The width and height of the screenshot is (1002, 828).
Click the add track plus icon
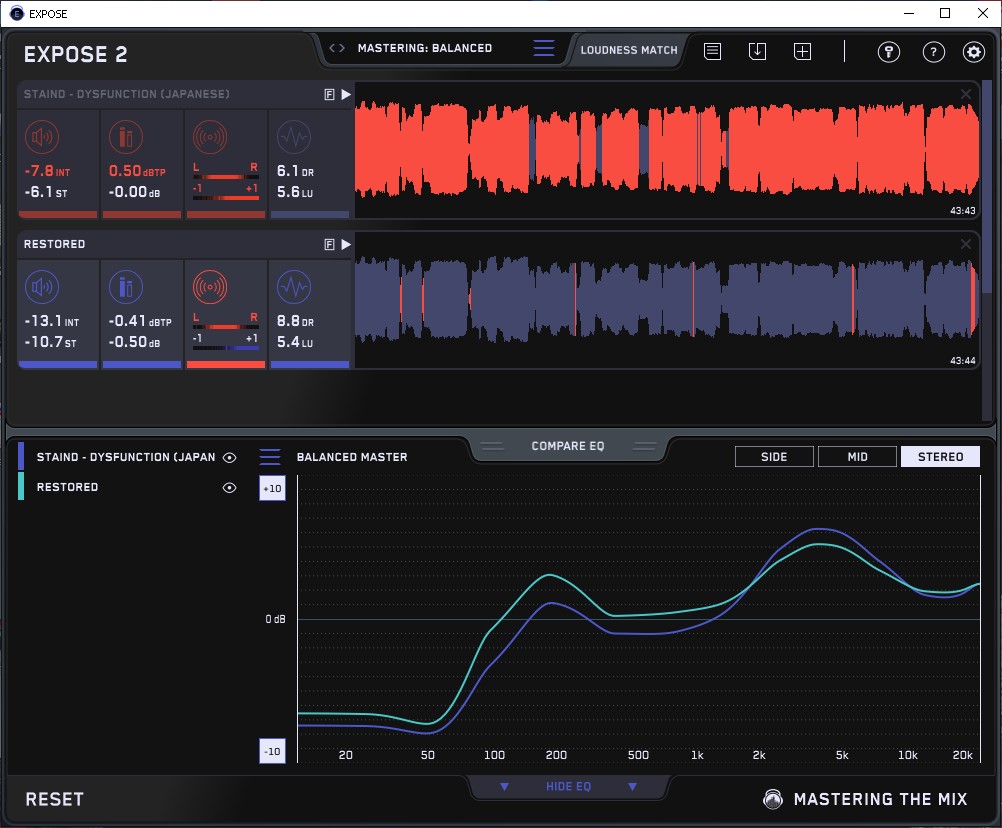(802, 51)
